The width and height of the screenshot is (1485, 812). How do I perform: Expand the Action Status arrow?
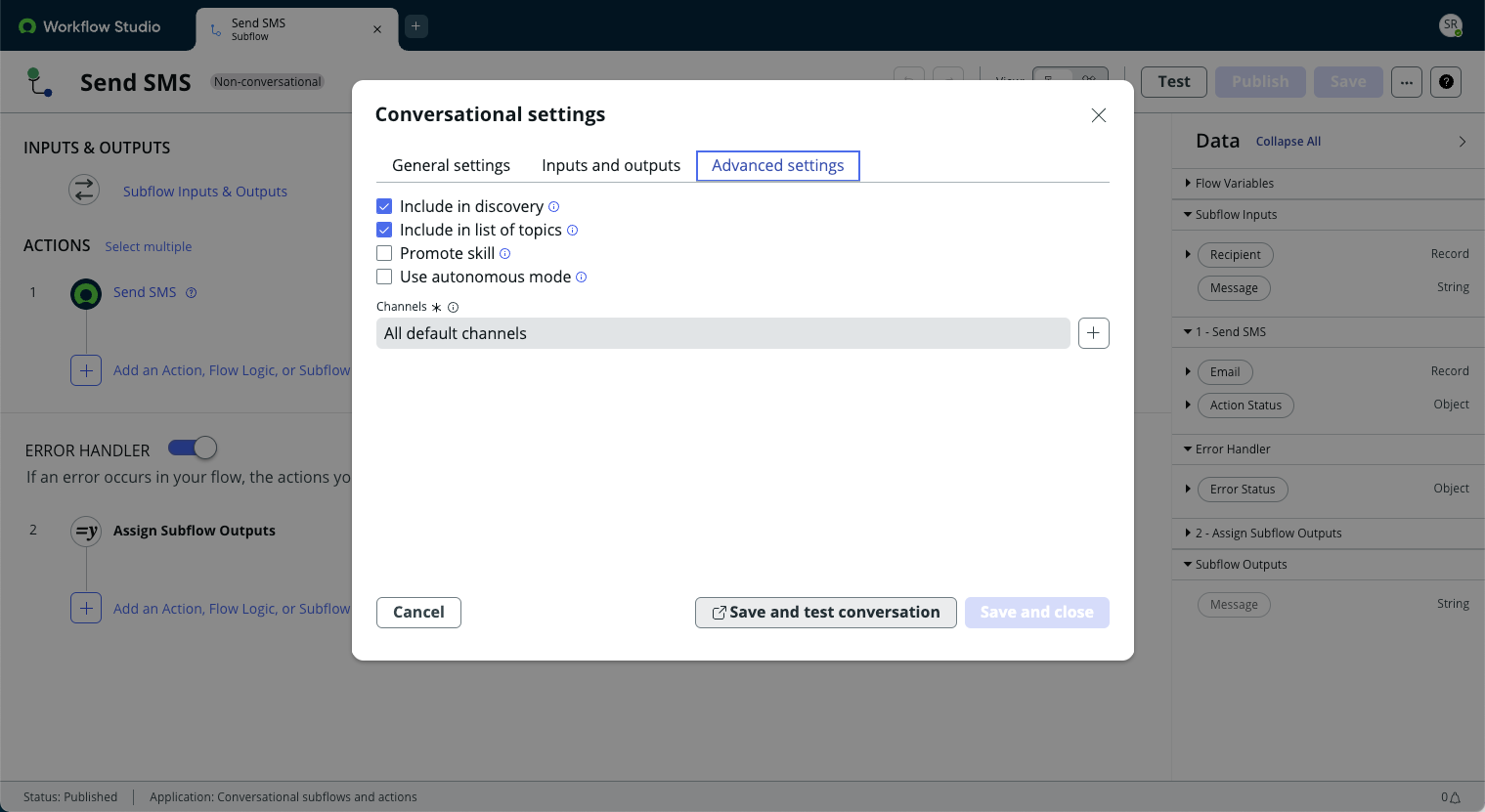point(1188,405)
